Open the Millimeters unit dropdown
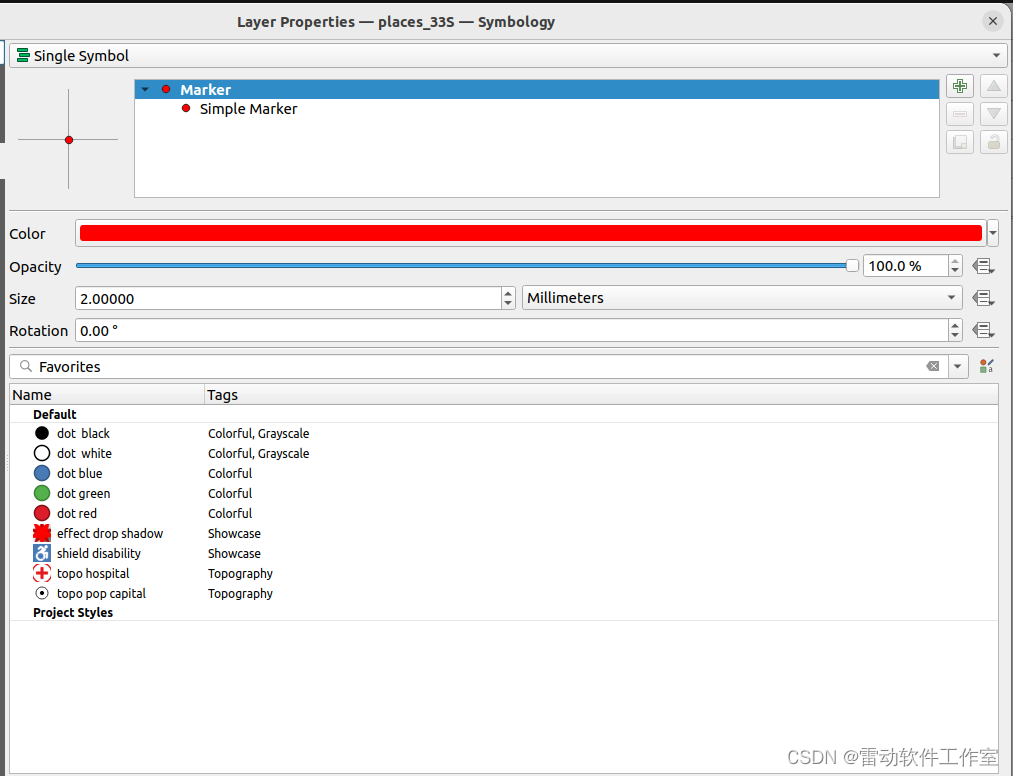Viewport: 1013px width, 776px height. point(742,298)
